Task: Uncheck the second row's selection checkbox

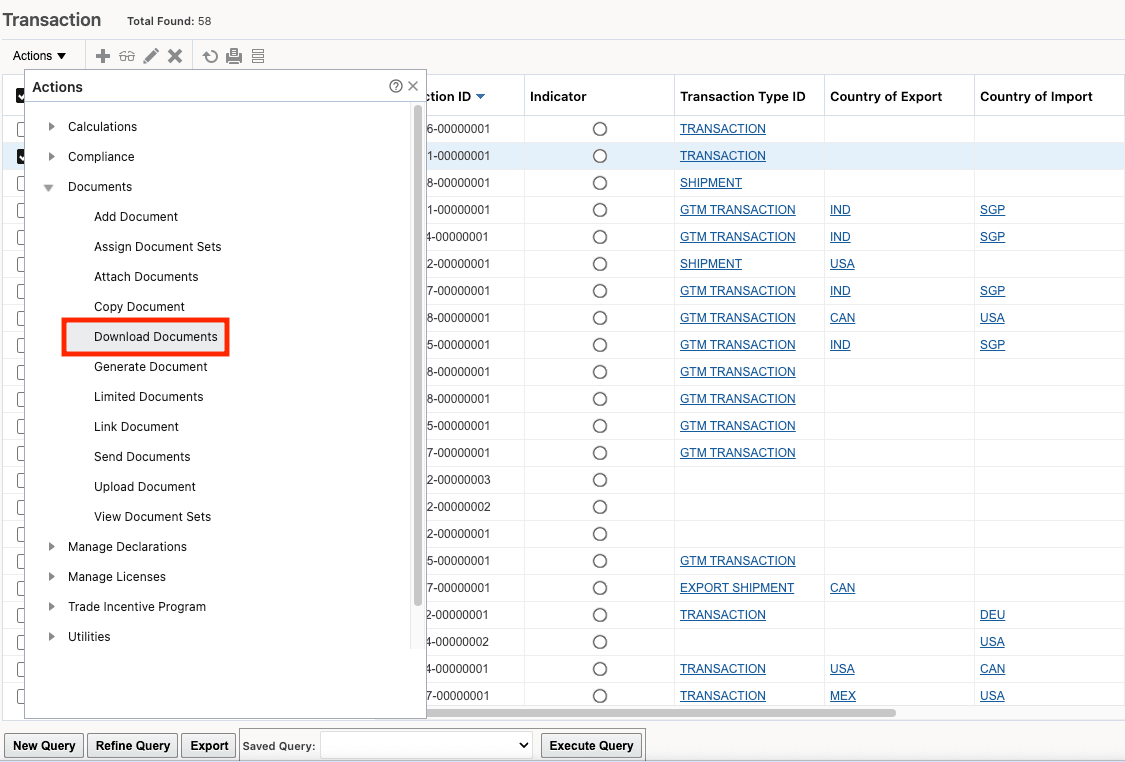Action: 22,156
